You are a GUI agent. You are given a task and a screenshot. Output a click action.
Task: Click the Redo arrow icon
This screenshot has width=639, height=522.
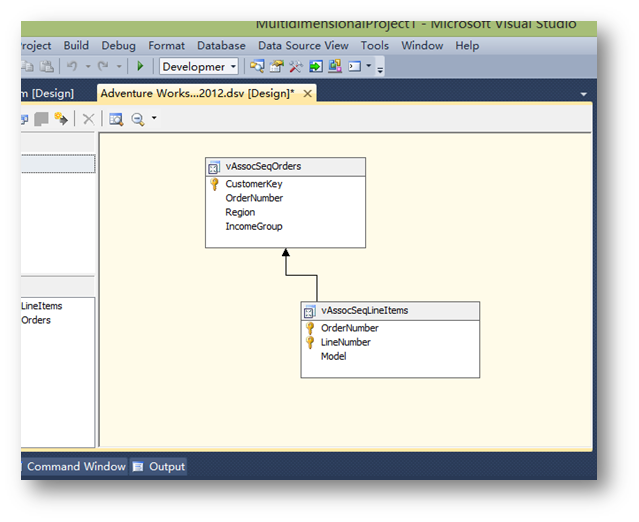[x=103, y=66]
